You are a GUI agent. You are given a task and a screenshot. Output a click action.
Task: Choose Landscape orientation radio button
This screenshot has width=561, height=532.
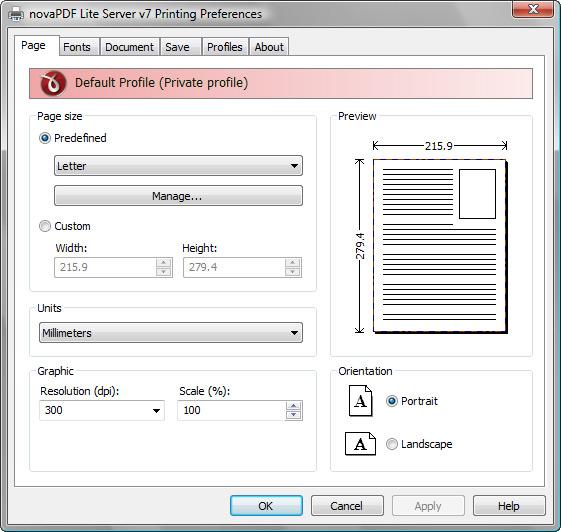click(x=391, y=444)
